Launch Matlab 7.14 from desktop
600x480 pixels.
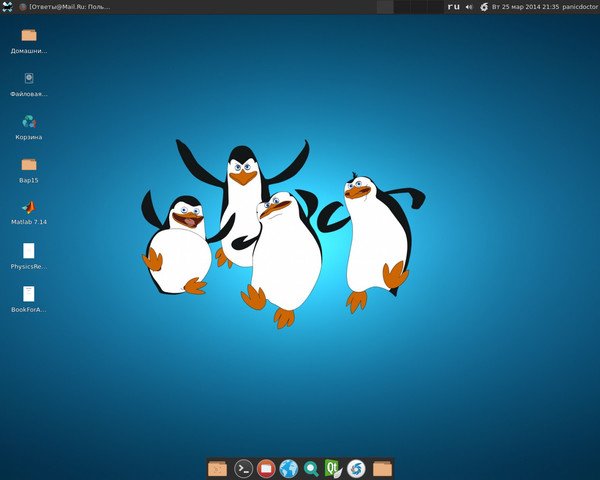pos(29,208)
